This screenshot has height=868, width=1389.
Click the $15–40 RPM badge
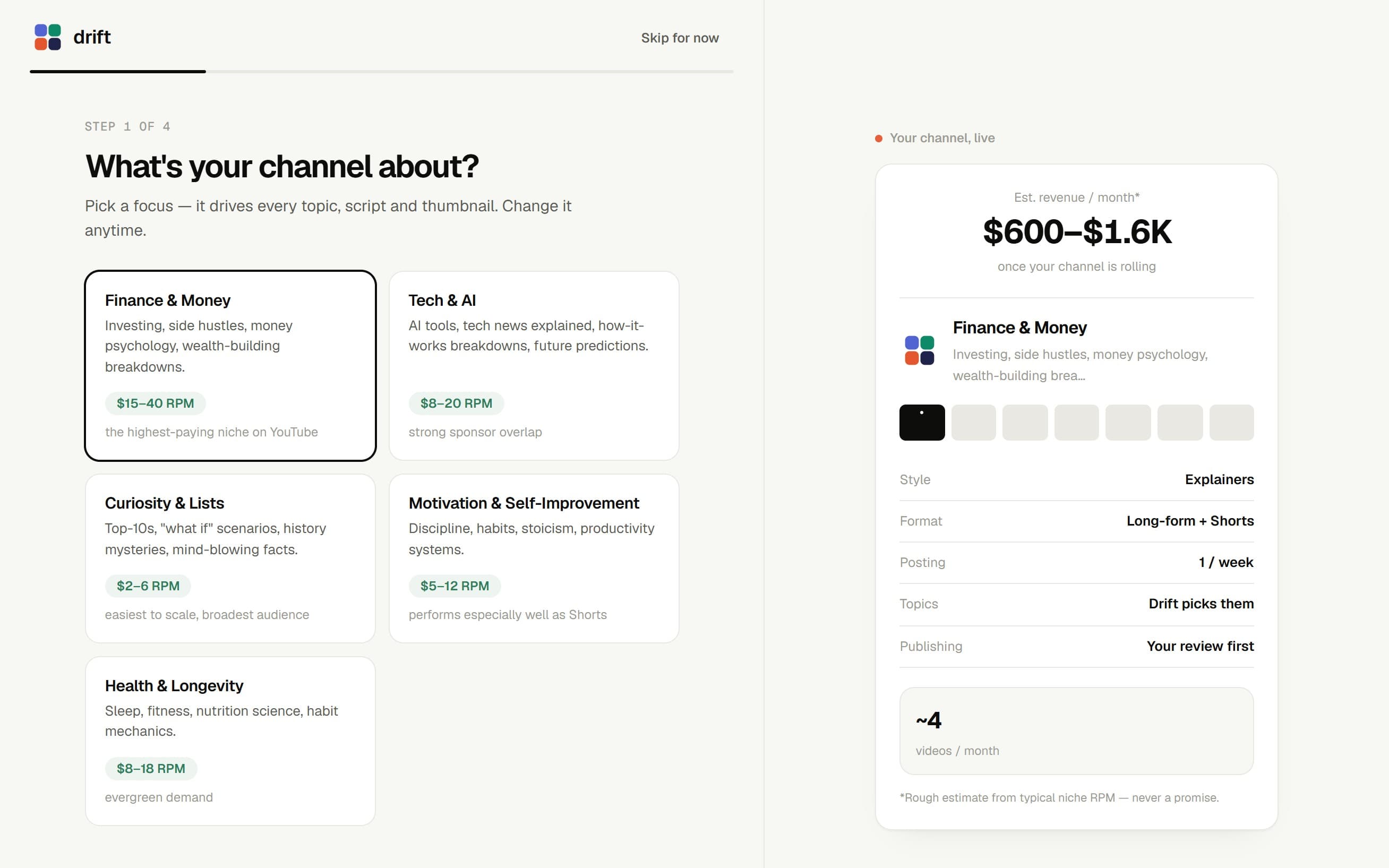tap(155, 403)
